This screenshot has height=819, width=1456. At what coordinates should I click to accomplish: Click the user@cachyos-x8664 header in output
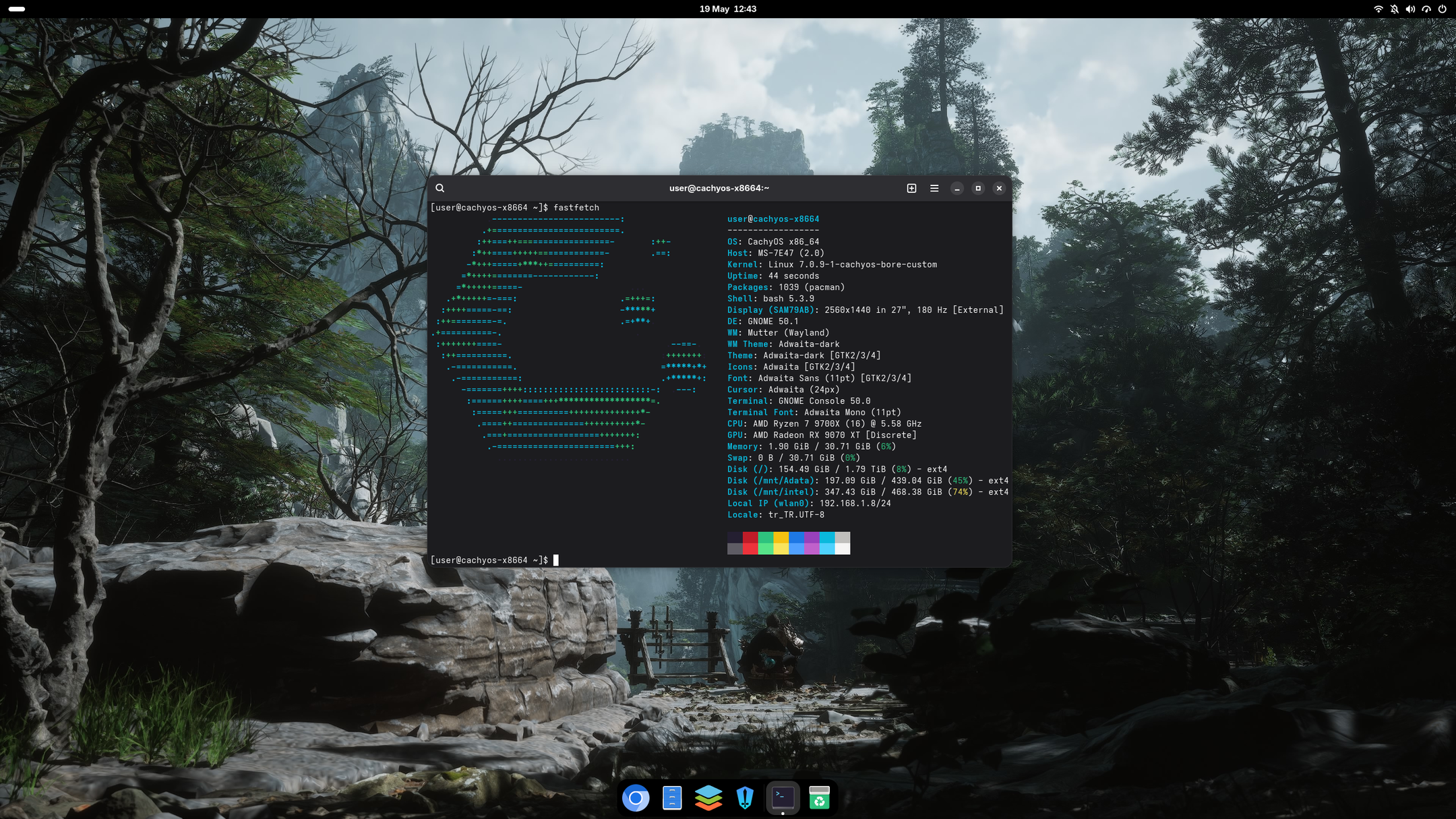(x=773, y=219)
